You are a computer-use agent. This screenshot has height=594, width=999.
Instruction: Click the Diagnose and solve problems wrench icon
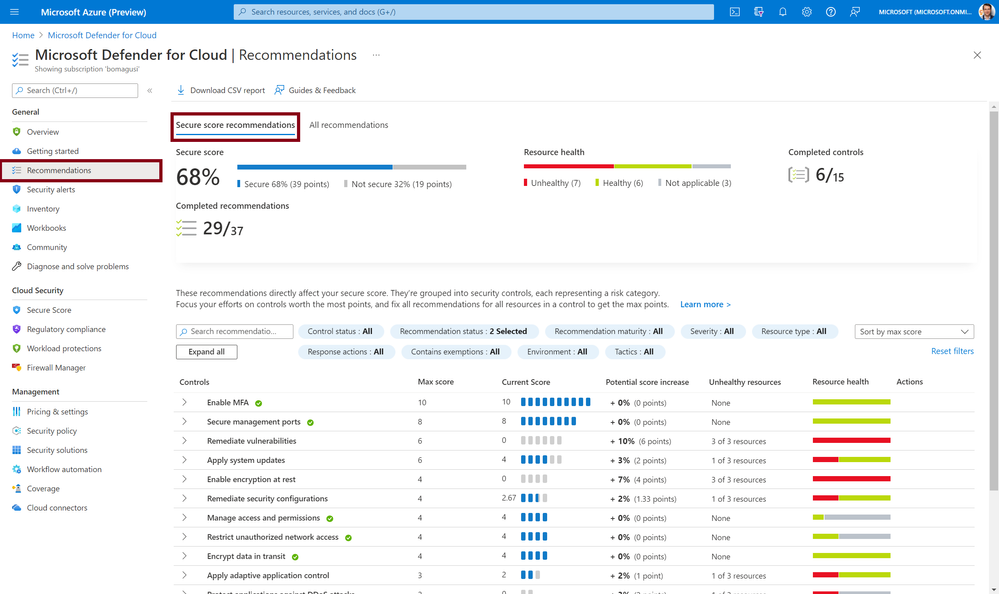coord(17,266)
